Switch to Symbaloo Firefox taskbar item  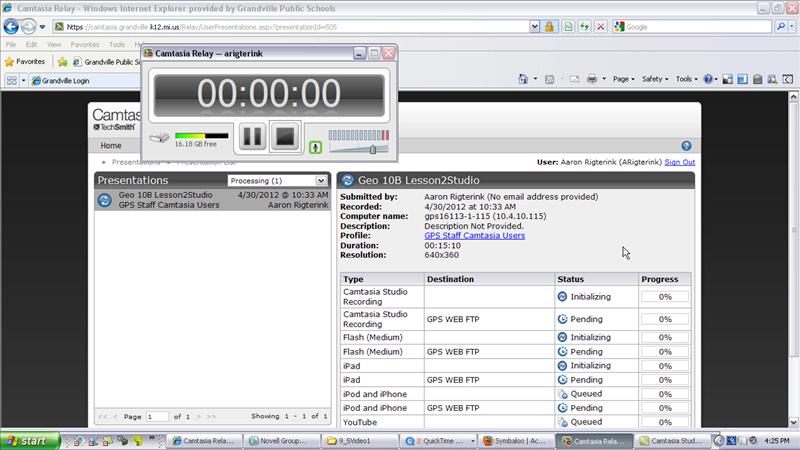click(516, 441)
